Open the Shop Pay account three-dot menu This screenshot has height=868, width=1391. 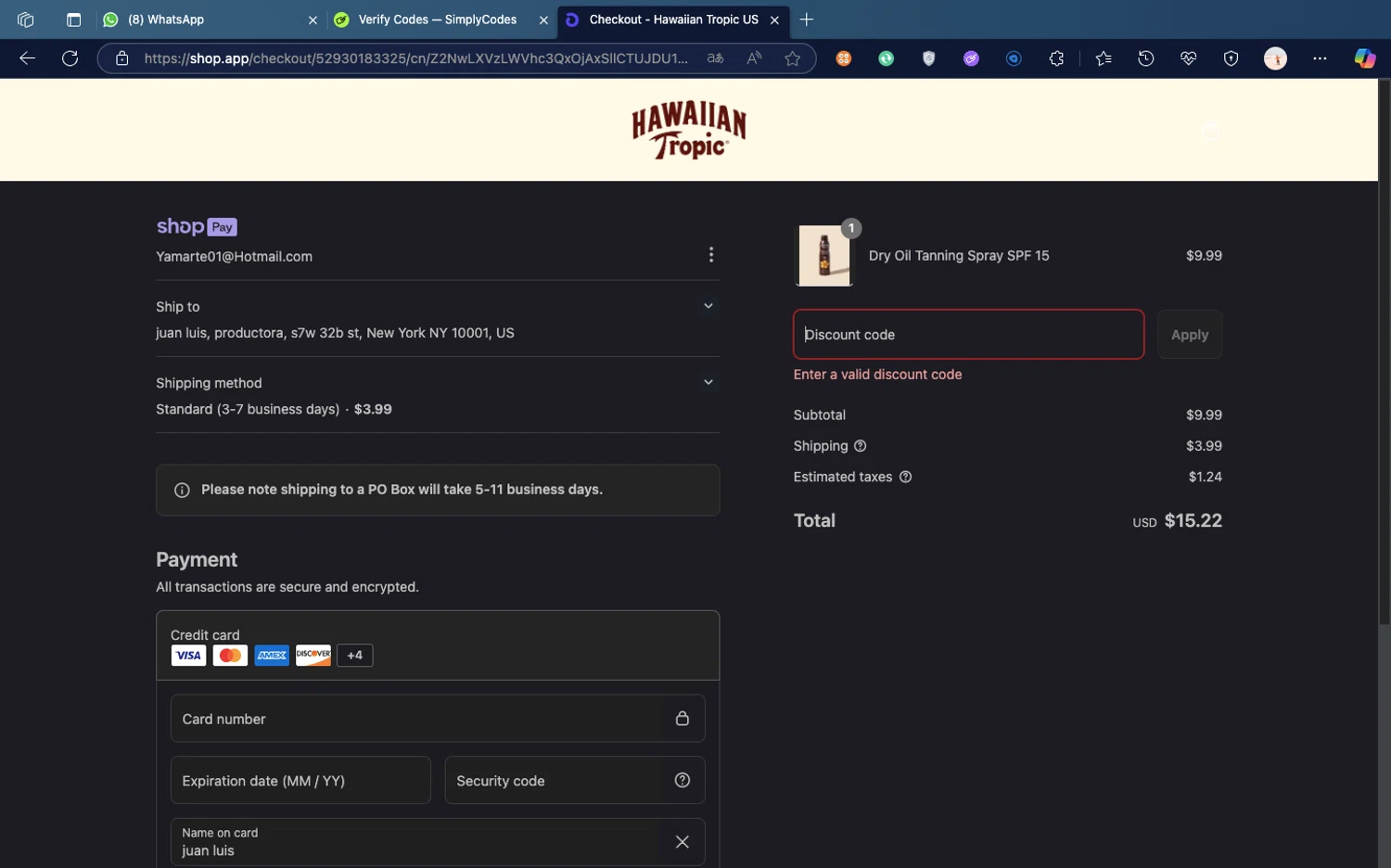(x=711, y=254)
